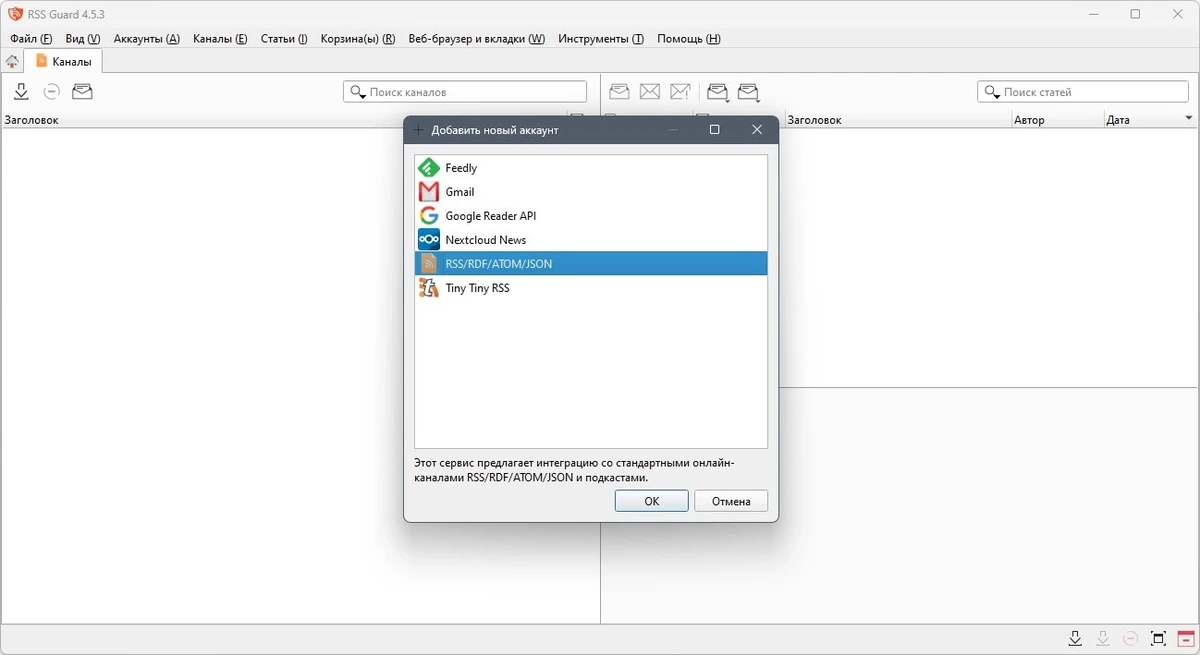Switch to the Каналы tab
The width and height of the screenshot is (1200, 655).
[64, 62]
